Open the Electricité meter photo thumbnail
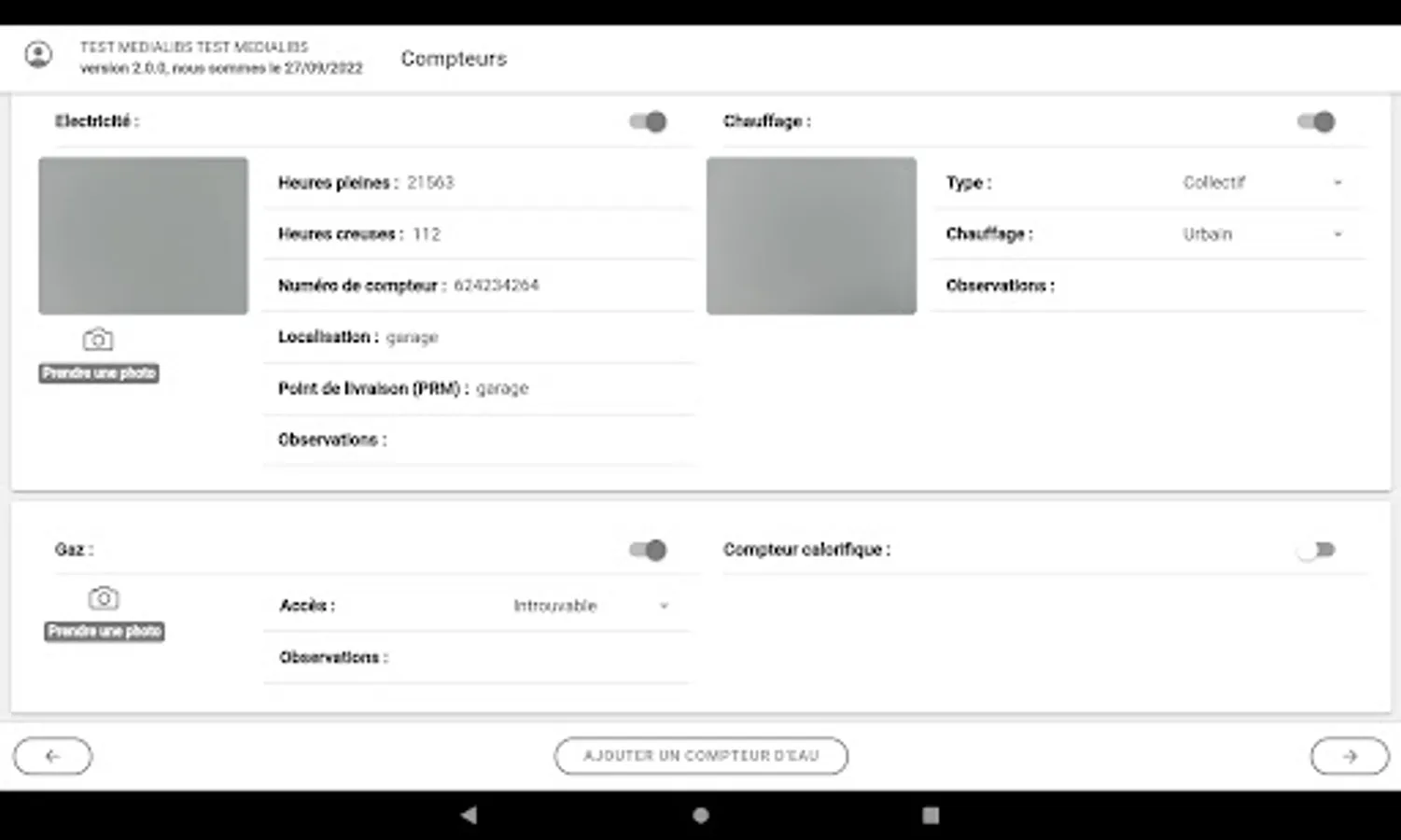 pyautogui.click(x=144, y=235)
